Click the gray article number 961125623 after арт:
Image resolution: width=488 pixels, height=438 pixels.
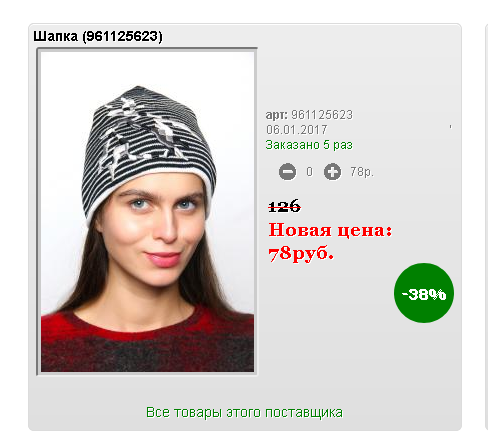coord(322,115)
